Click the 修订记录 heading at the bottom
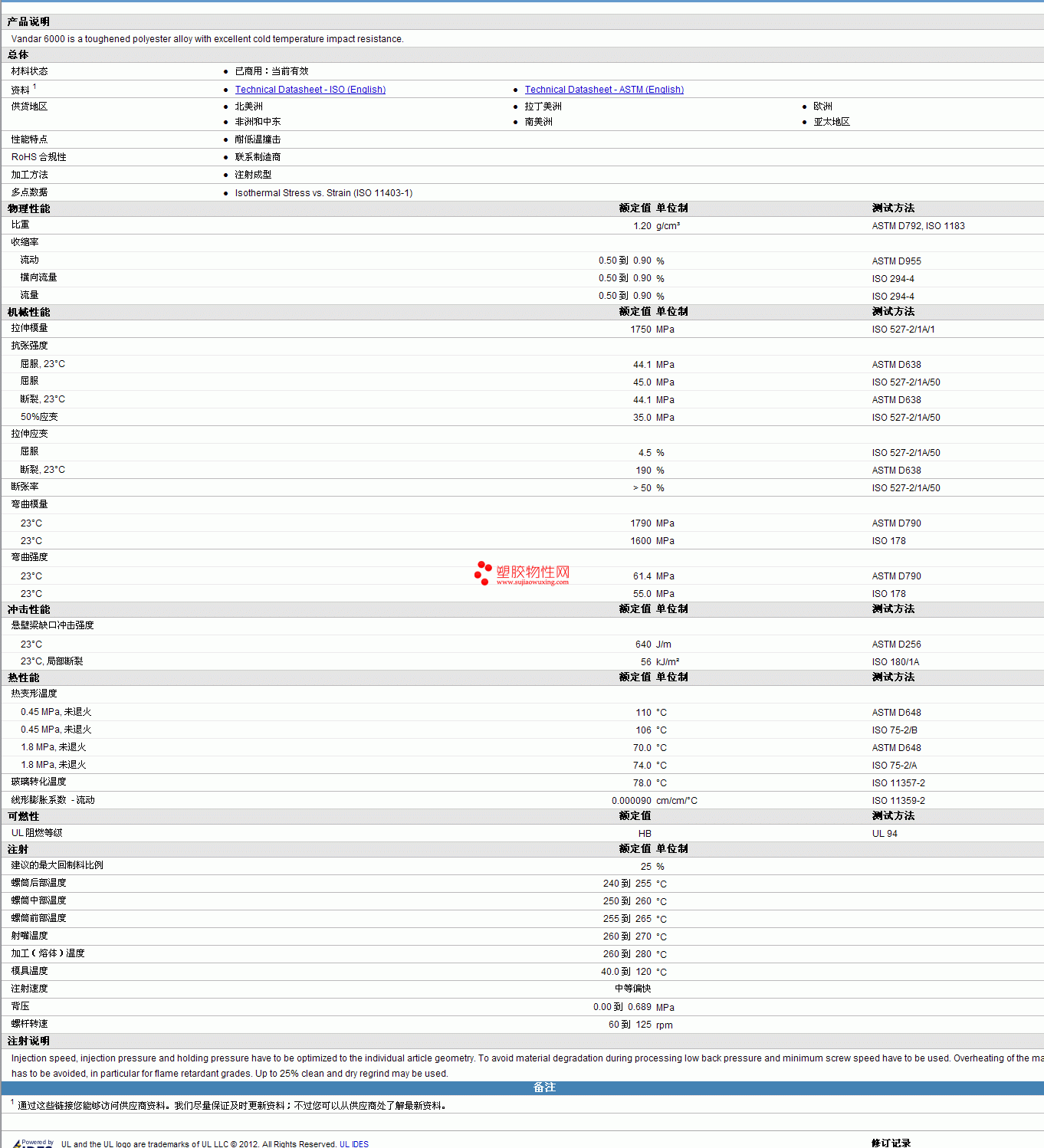 click(891, 1143)
